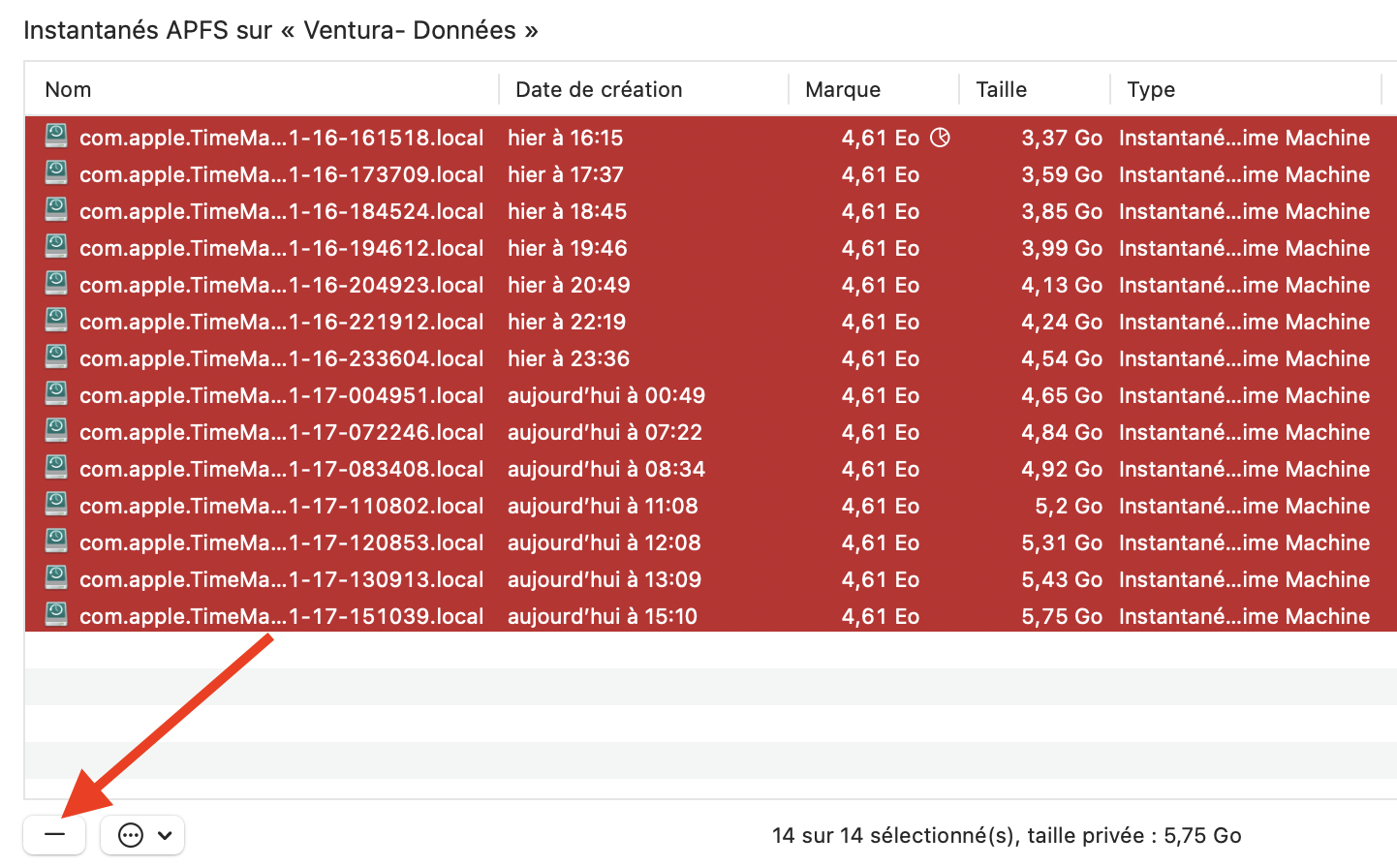Click the heading 'Instantanés APFS sur « Ventura- Données »'
The image size is (1397, 868).
[281, 30]
